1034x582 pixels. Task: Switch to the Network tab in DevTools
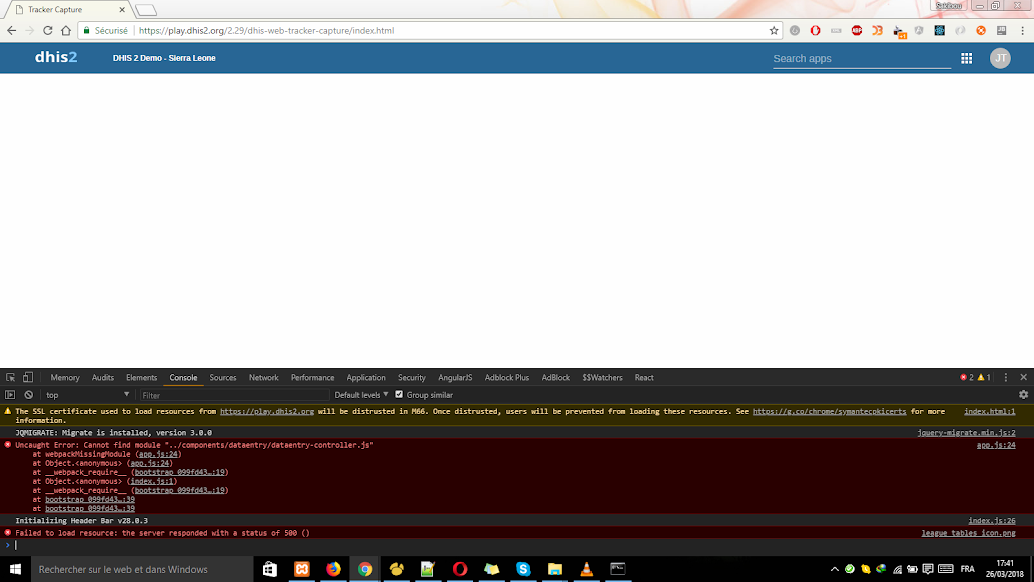[x=264, y=378]
